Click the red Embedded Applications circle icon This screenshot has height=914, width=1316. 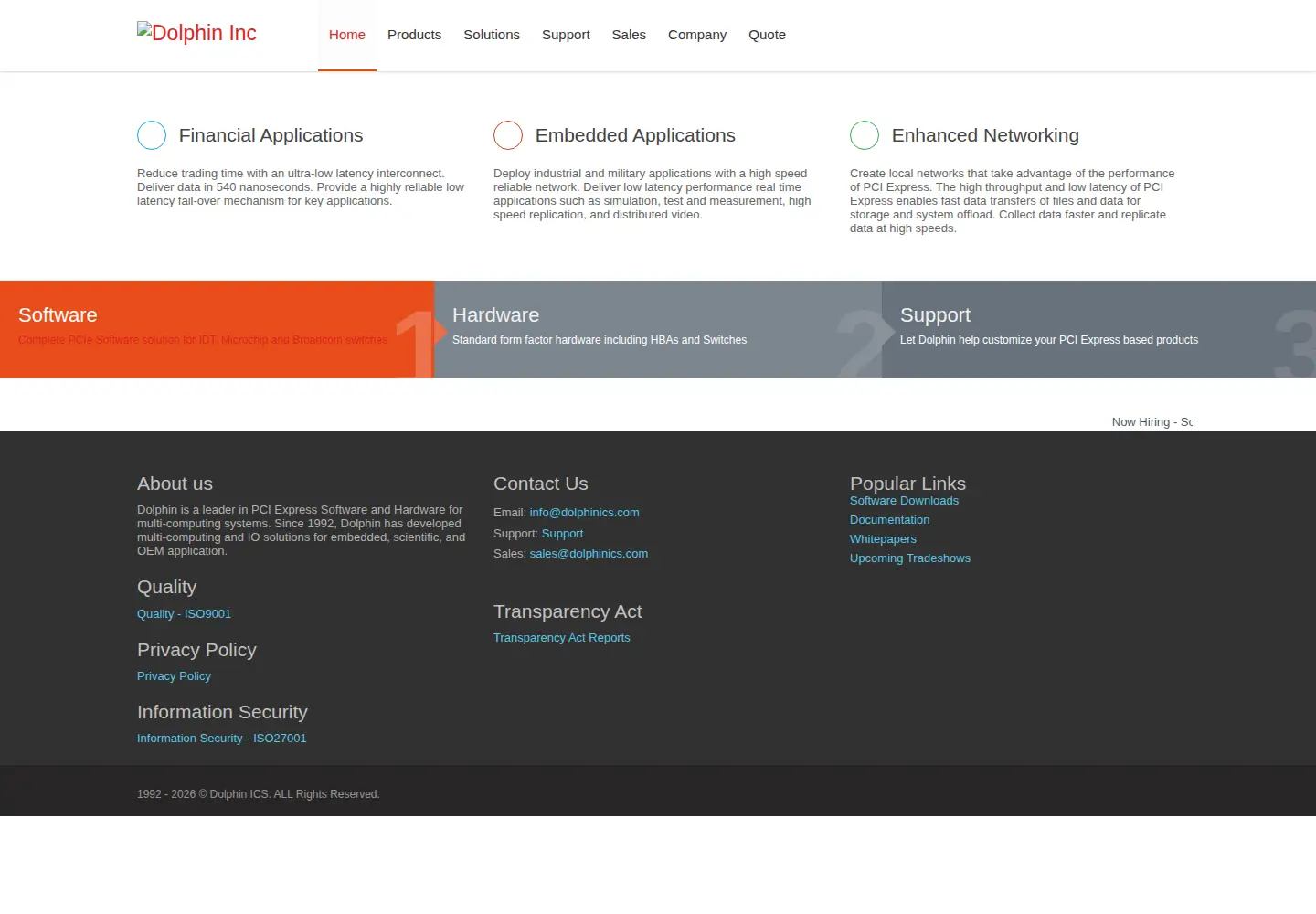click(508, 135)
